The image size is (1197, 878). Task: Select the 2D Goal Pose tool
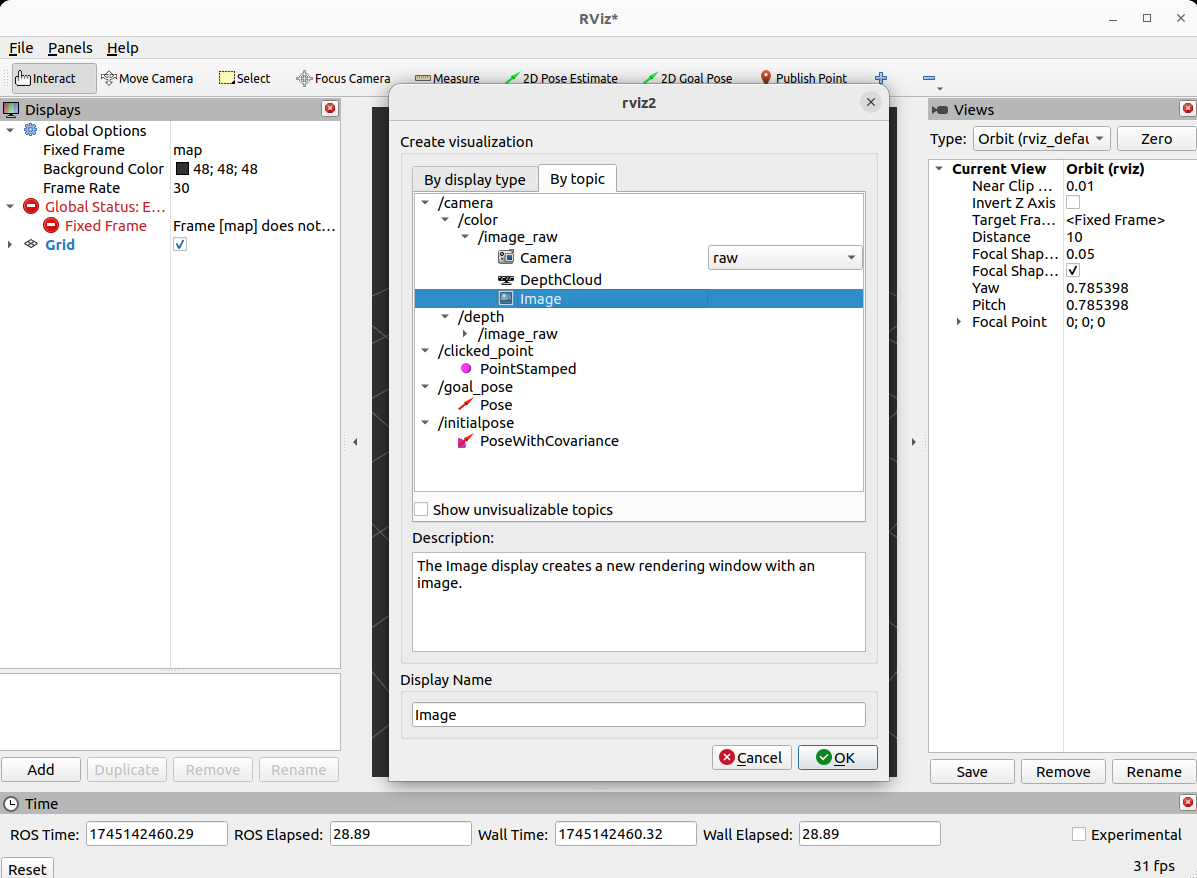[x=688, y=78]
